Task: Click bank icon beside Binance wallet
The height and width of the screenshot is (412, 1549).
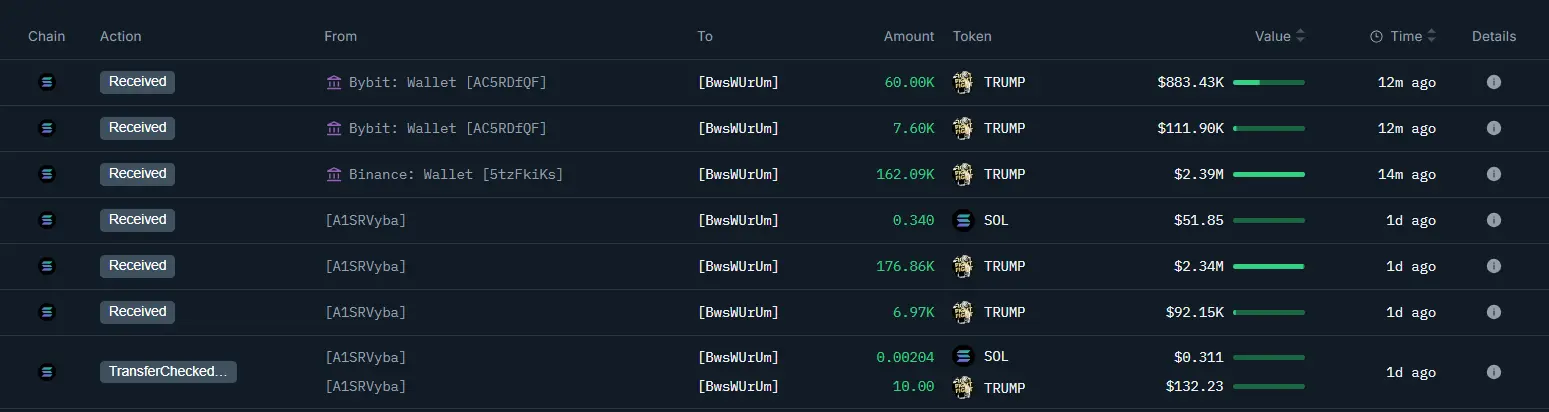Action: click(x=334, y=174)
